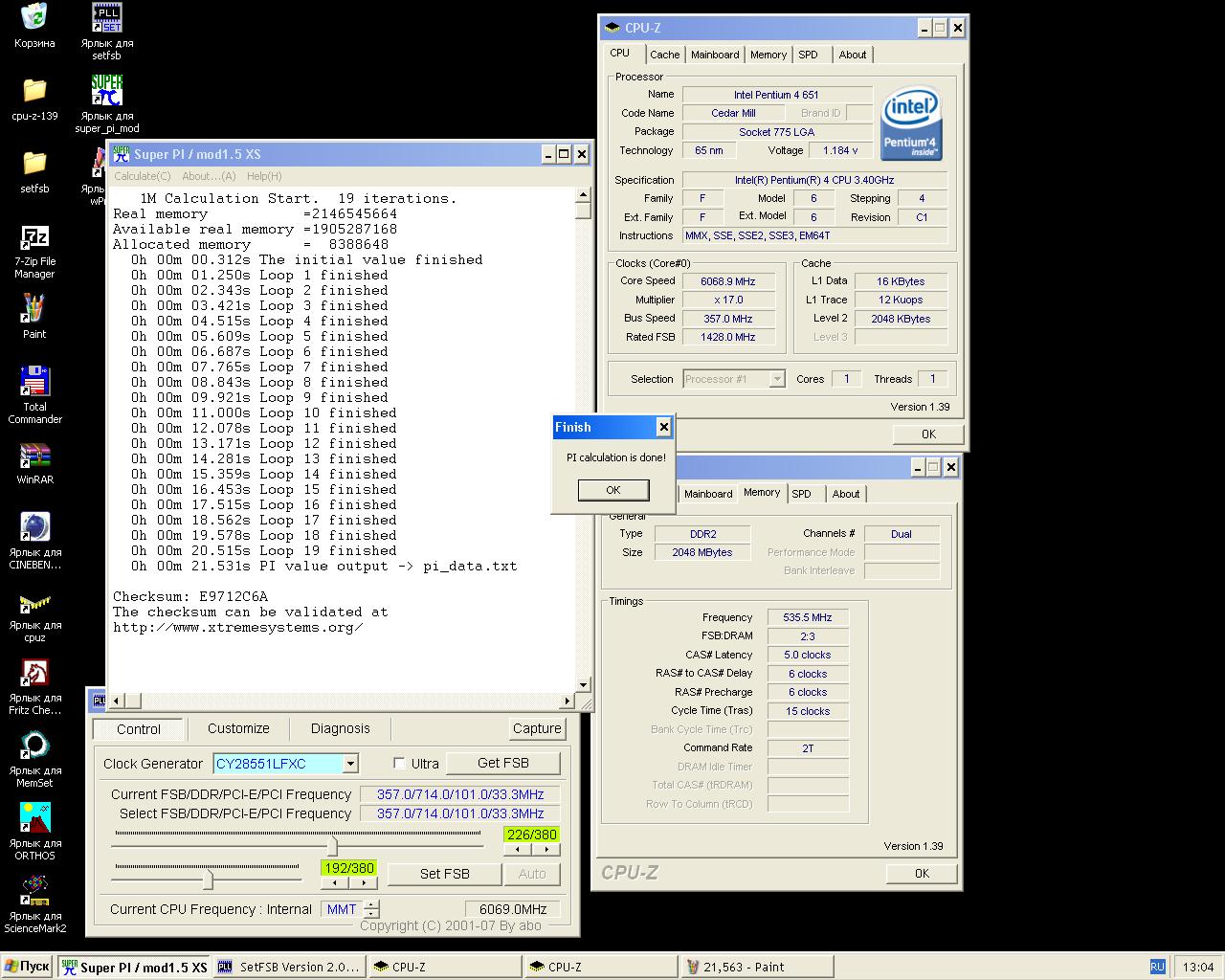Screen dimensions: 1225x980
Task: Click the system tray clock 13:04
Action: pos(1197,967)
